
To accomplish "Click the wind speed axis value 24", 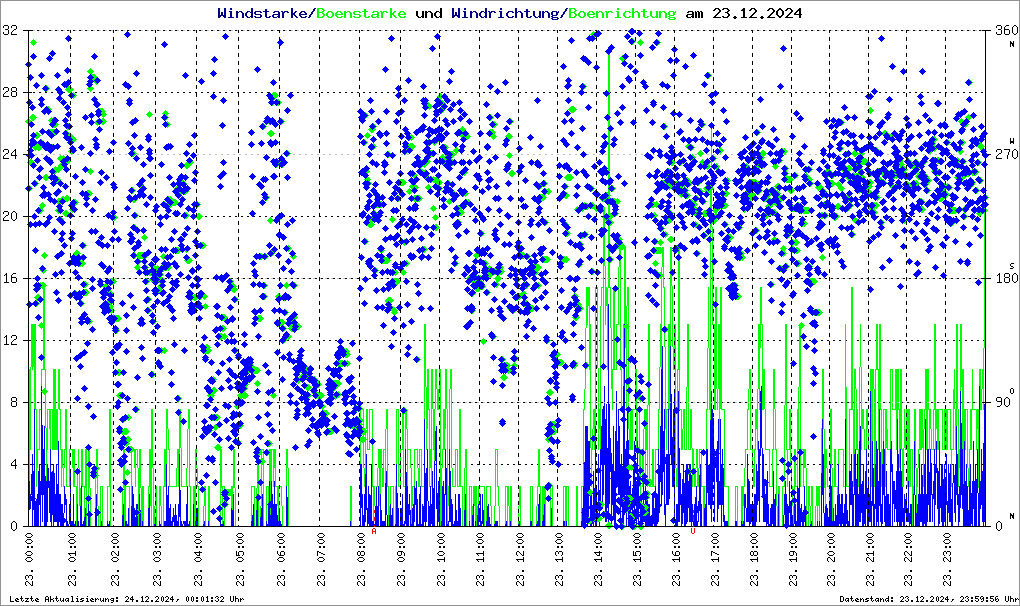I will [x=10, y=155].
